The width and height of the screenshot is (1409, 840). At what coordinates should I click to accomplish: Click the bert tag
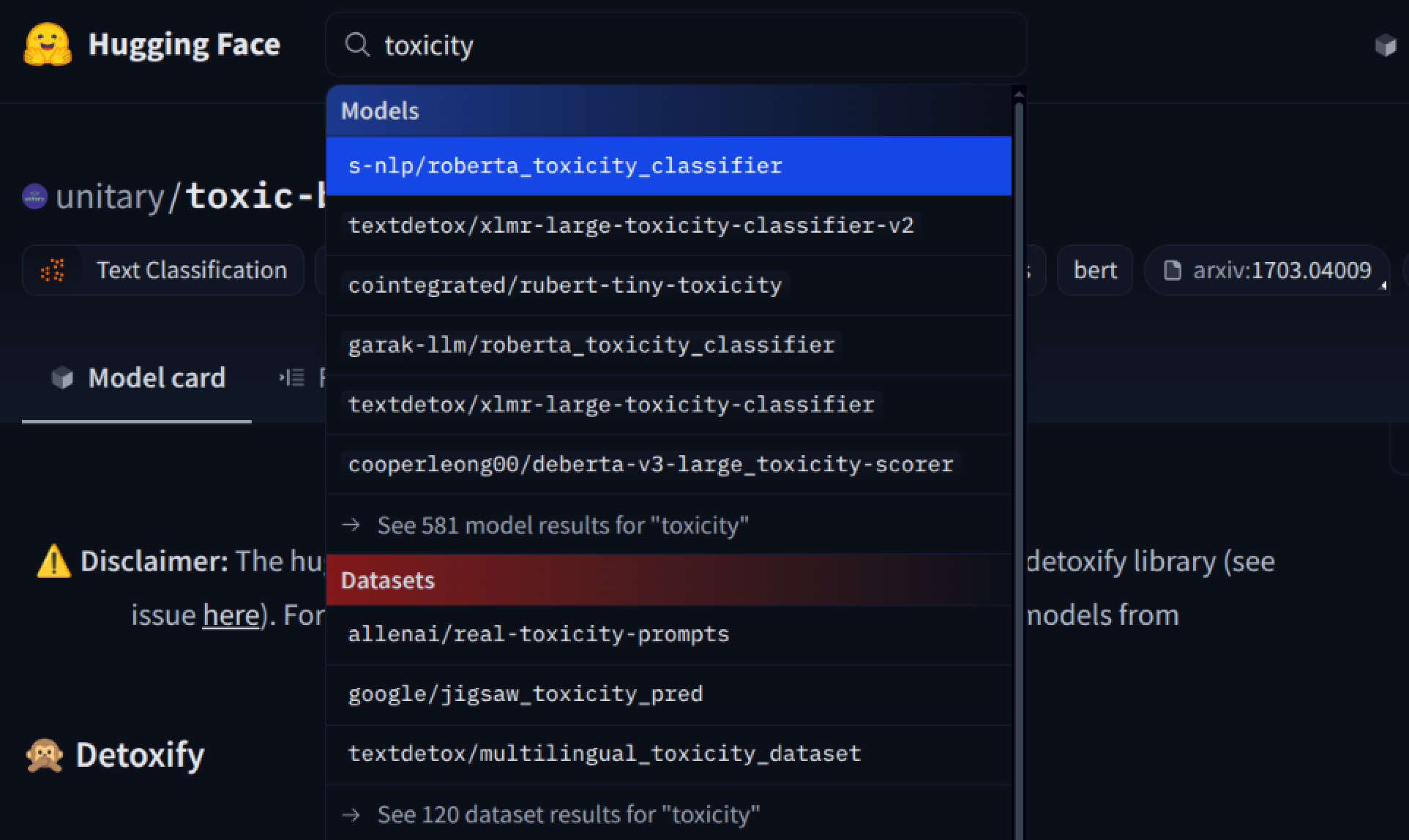1095,271
